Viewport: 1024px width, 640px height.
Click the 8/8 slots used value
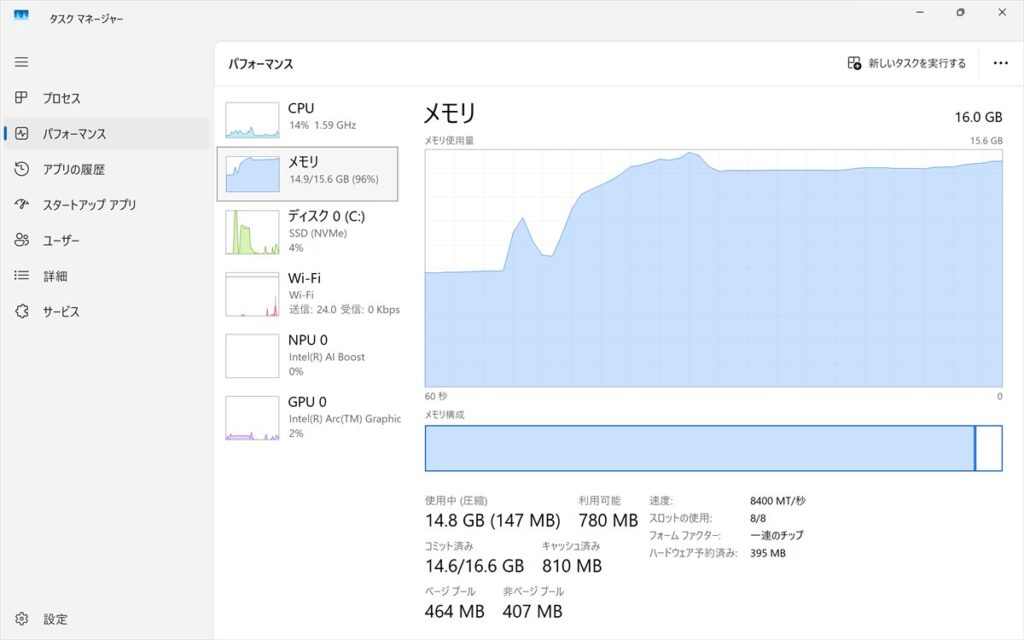758,519
